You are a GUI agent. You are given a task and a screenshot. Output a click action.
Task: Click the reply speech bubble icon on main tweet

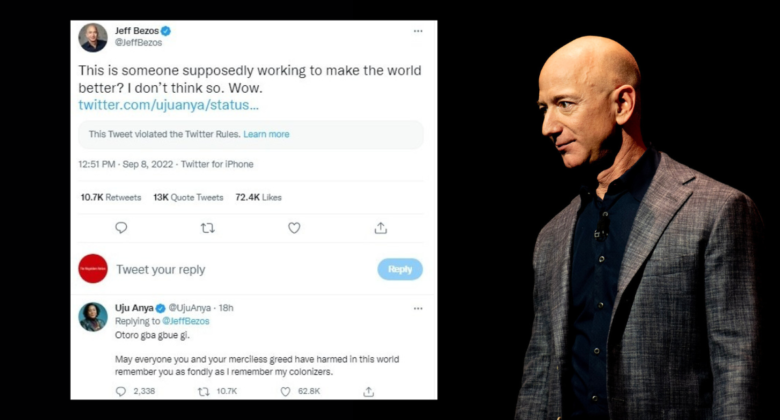pyautogui.click(x=121, y=228)
